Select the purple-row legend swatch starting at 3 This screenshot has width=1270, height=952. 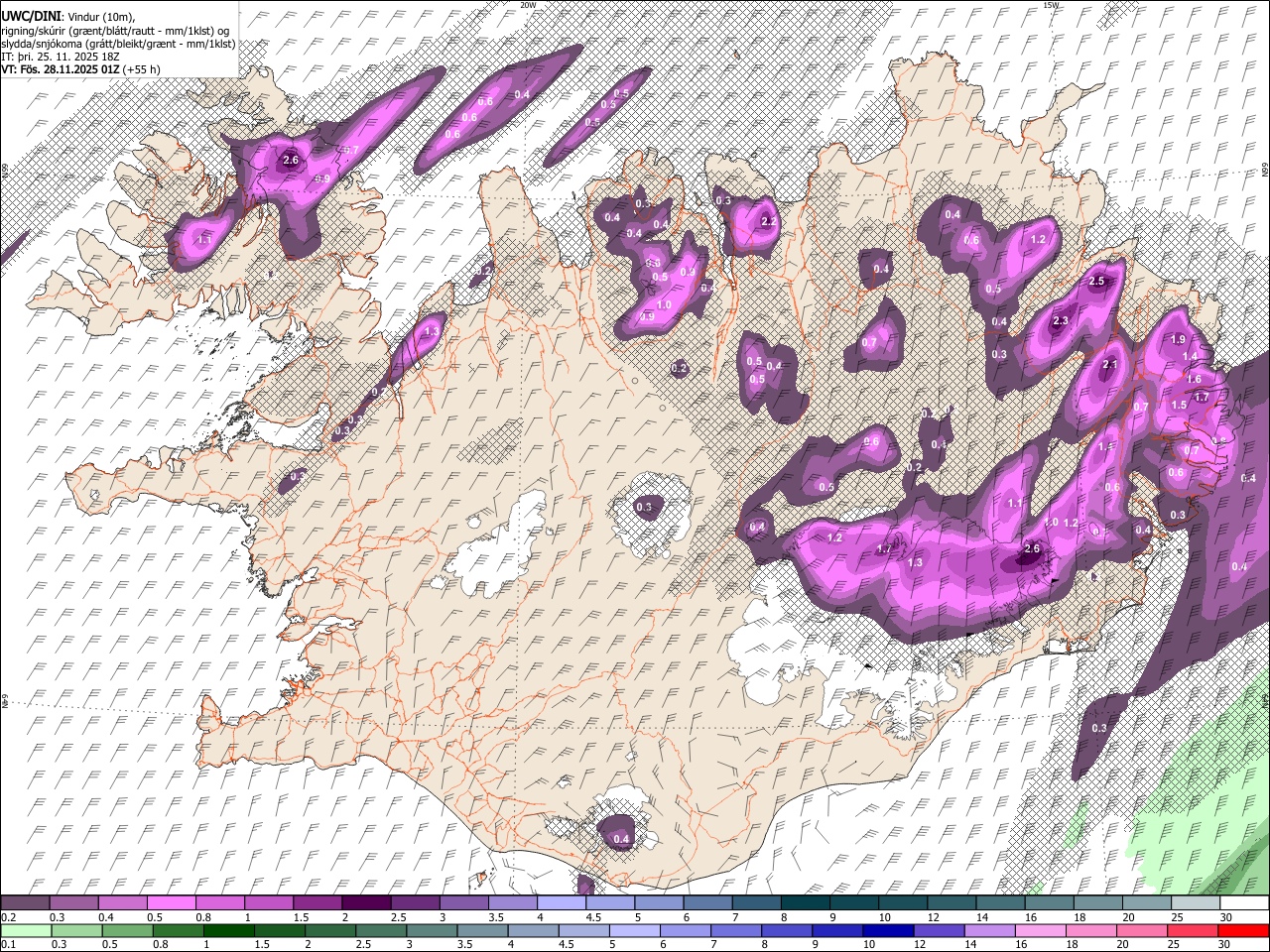[x=462, y=903]
